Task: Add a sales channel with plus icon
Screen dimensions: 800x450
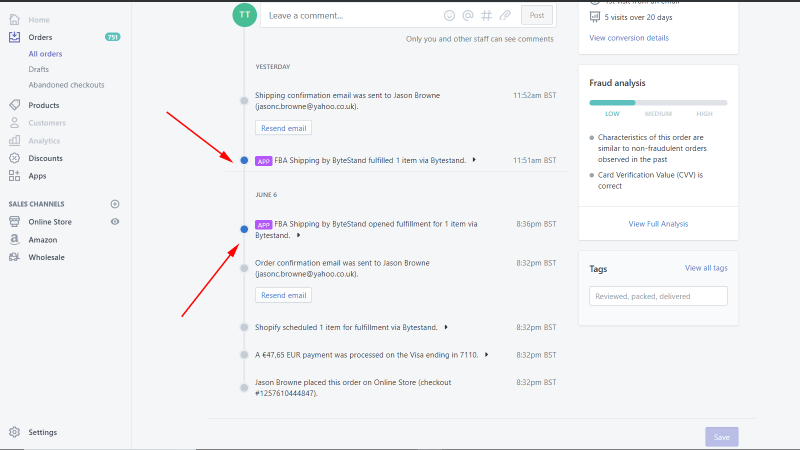Action: [115, 204]
